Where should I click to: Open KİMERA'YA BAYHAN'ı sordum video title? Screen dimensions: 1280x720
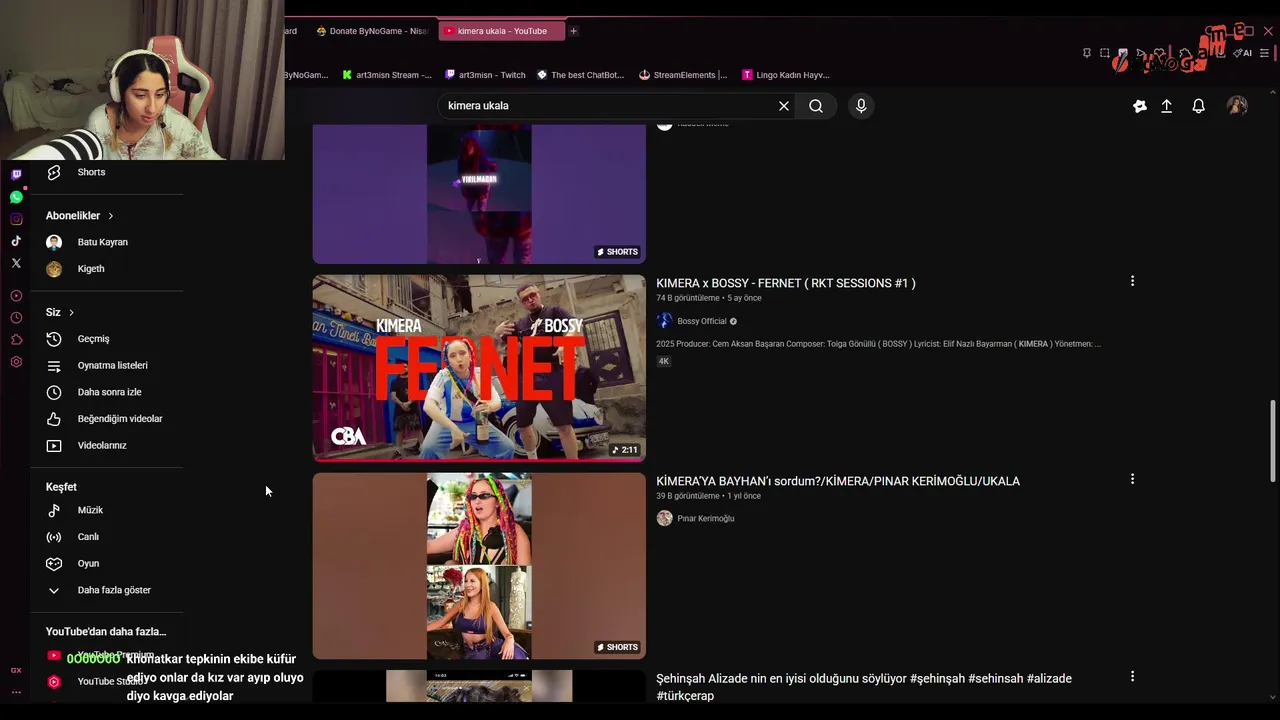[x=838, y=481]
